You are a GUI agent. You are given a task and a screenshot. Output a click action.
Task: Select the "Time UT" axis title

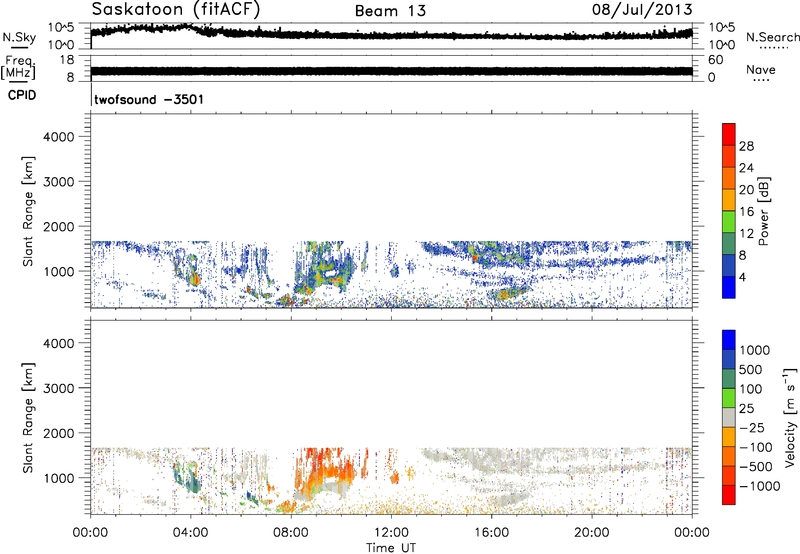(x=391, y=548)
